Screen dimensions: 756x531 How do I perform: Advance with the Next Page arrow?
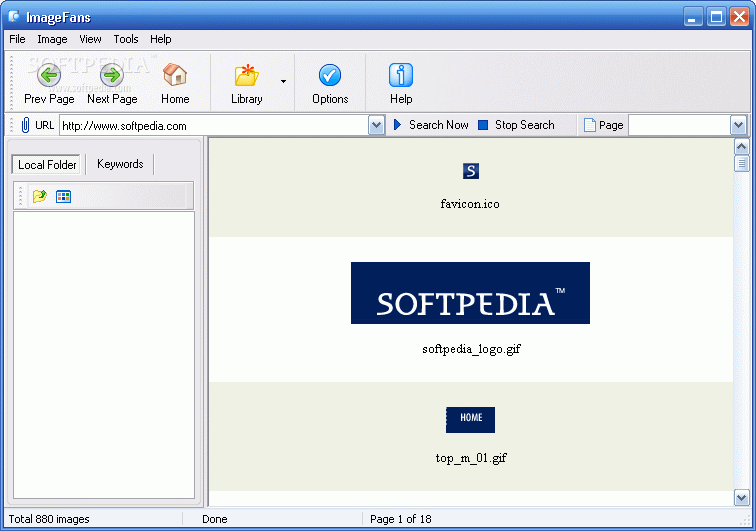pos(112,83)
